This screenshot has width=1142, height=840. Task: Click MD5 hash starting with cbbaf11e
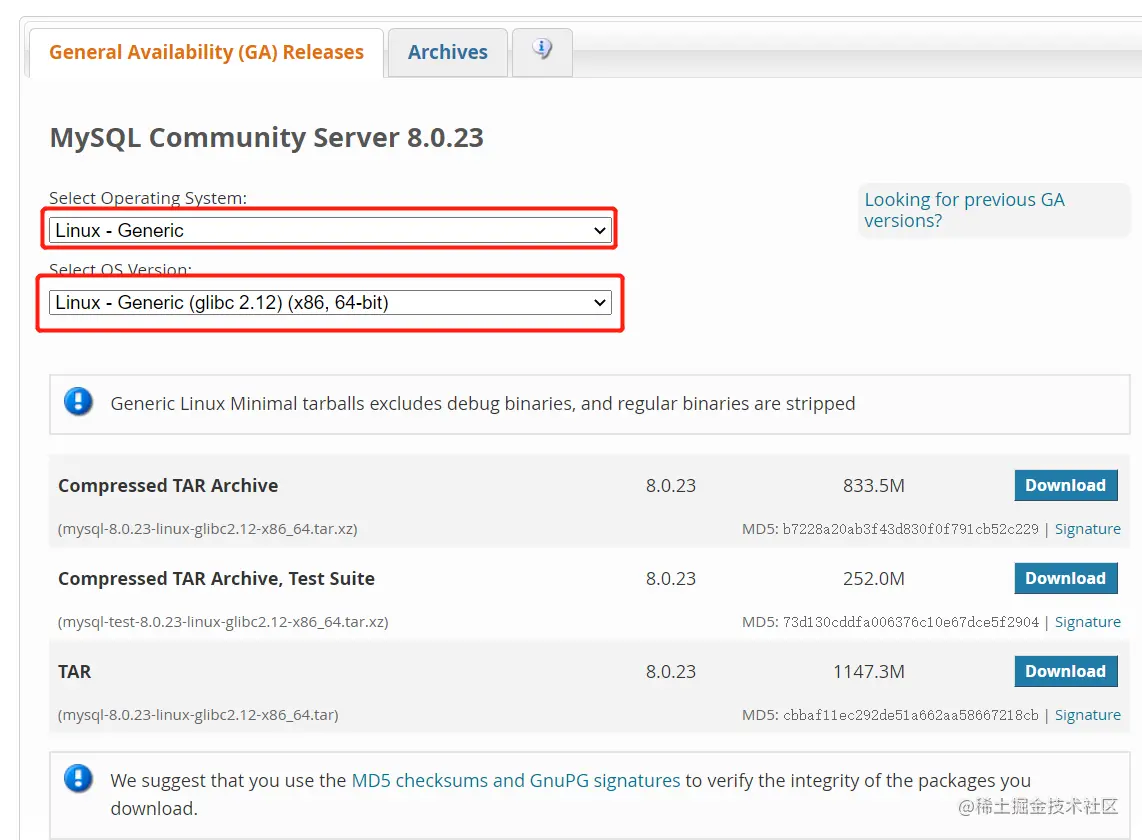pos(910,715)
